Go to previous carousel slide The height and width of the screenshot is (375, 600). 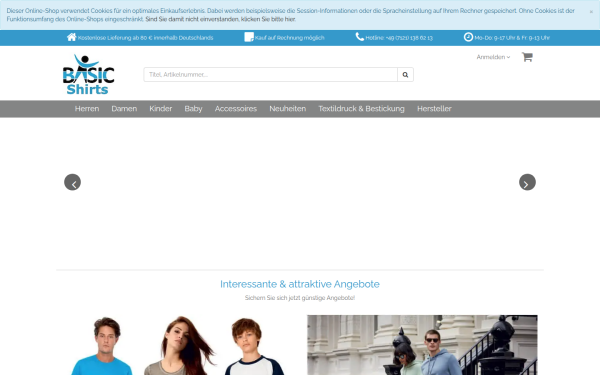[x=72, y=182]
